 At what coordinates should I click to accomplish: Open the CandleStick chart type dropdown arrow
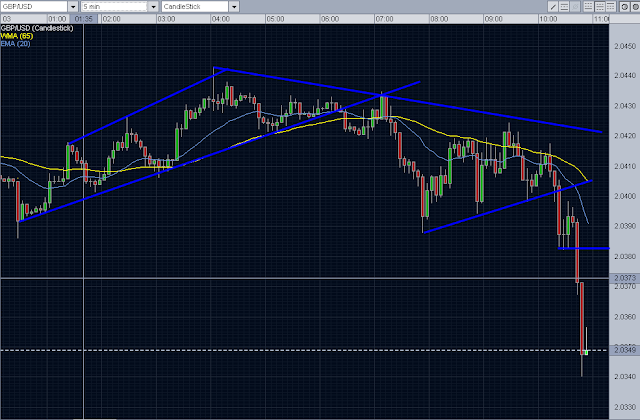(x=234, y=7)
